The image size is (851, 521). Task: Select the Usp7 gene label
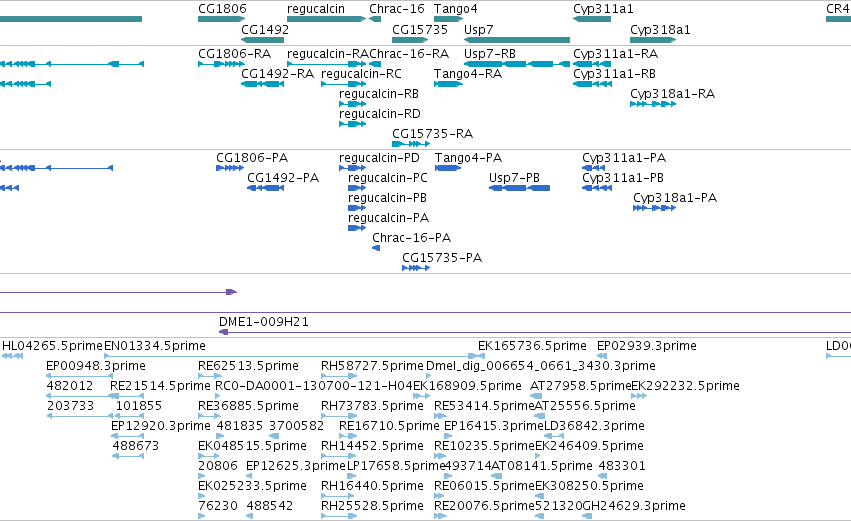click(x=478, y=29)
